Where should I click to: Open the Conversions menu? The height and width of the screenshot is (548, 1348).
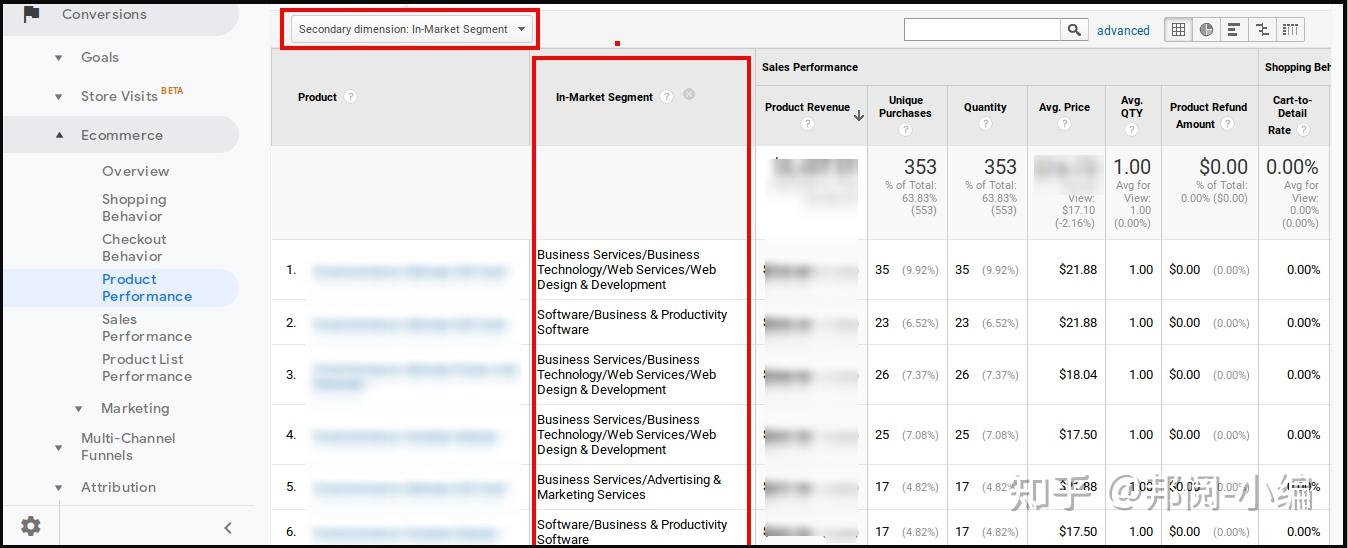click(104, 14)
